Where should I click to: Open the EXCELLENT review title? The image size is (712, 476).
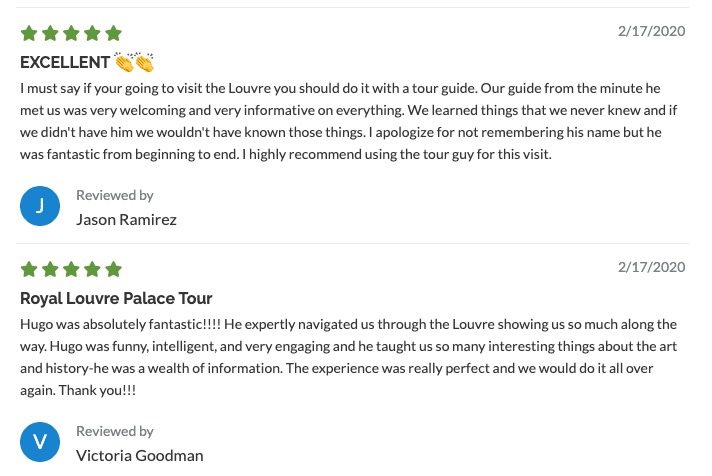pyautogui.click(x=66, y=62)
